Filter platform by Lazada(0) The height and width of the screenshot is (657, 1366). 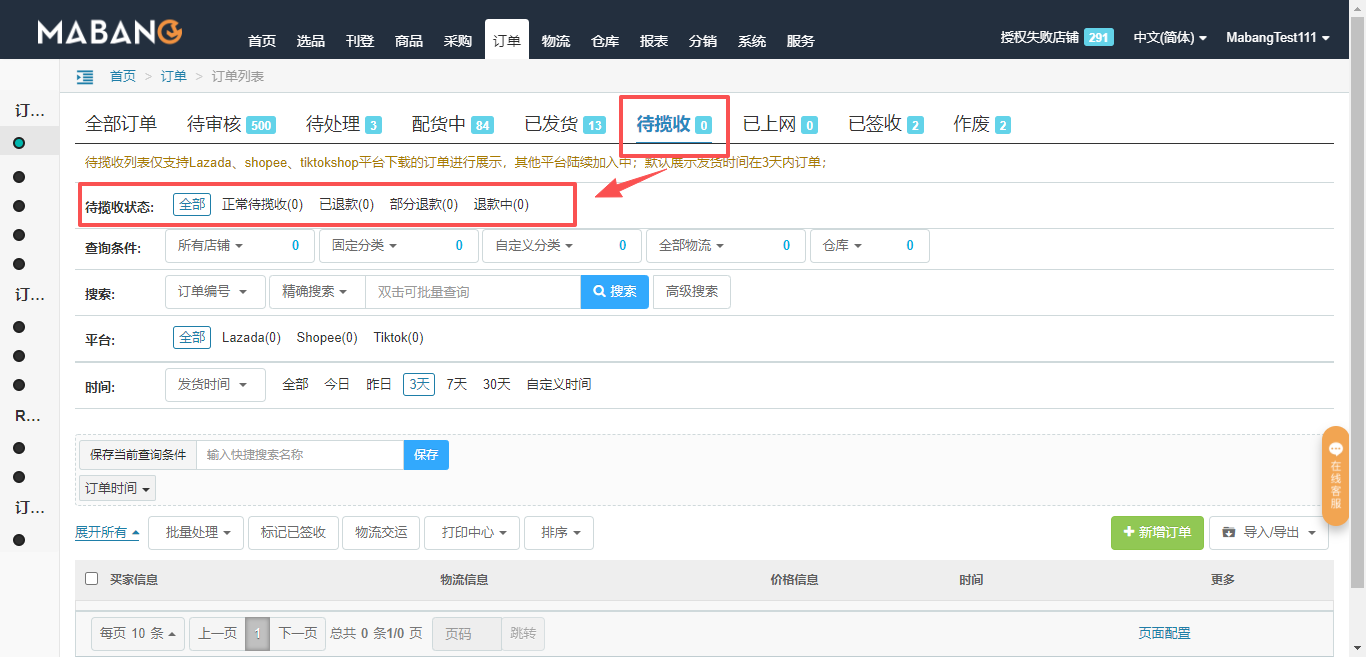pyautogui.click(x=251, y=338)
